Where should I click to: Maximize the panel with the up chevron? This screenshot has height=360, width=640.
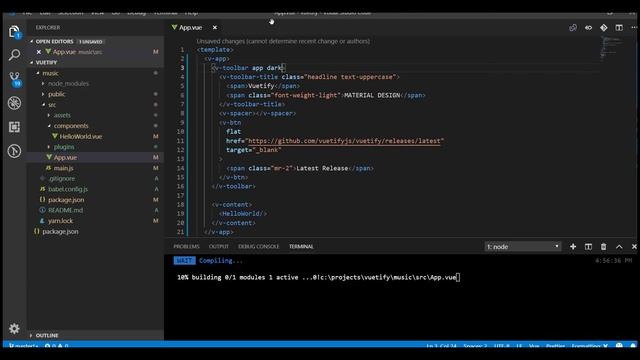coord(619,247)
